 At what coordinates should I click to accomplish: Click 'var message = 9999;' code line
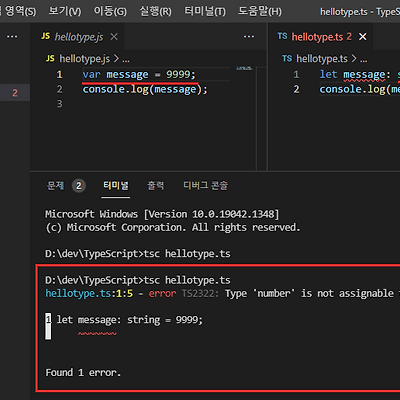139,74
